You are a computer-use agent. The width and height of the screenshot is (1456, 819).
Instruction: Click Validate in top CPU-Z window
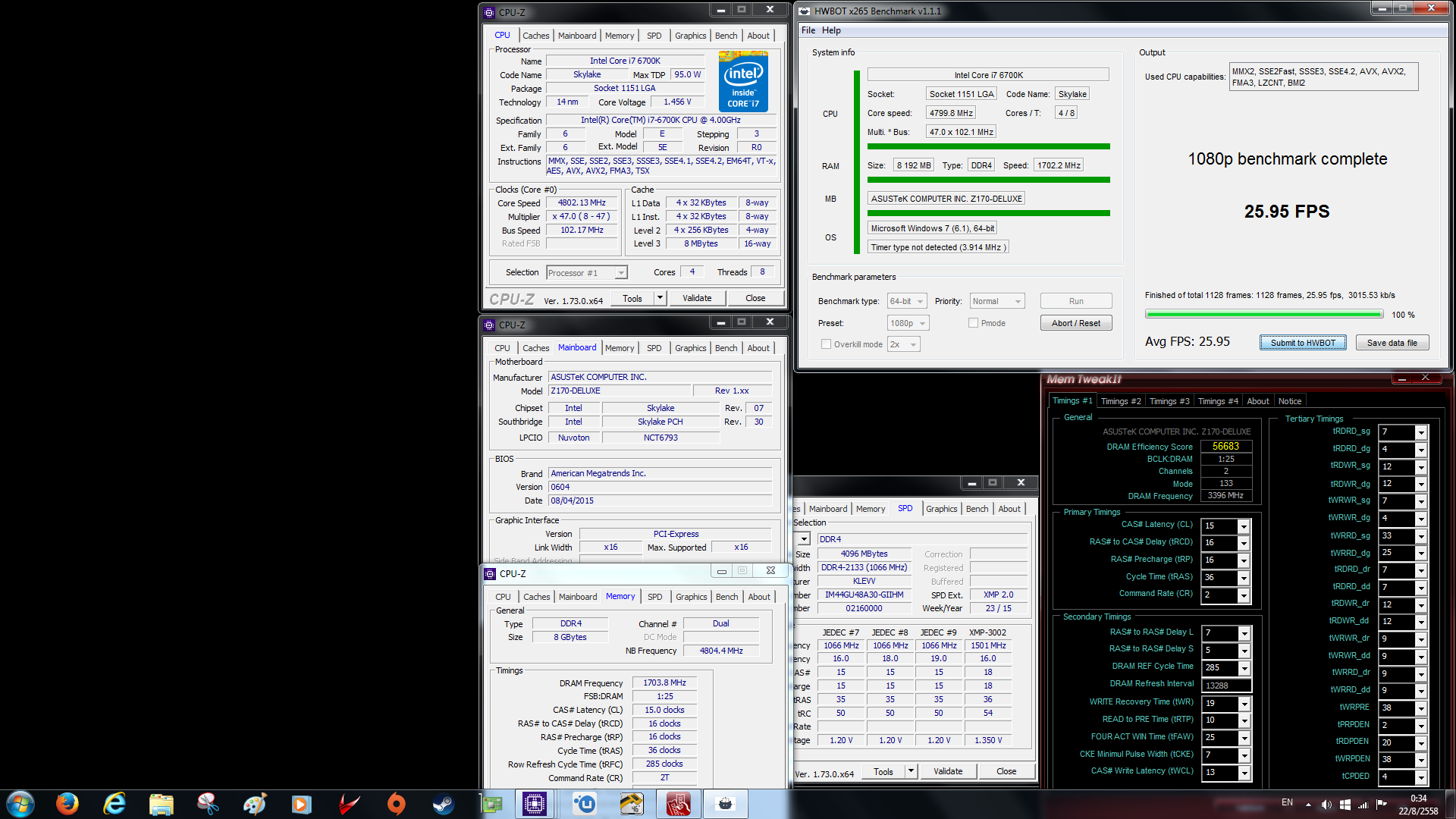click(697, 298)
